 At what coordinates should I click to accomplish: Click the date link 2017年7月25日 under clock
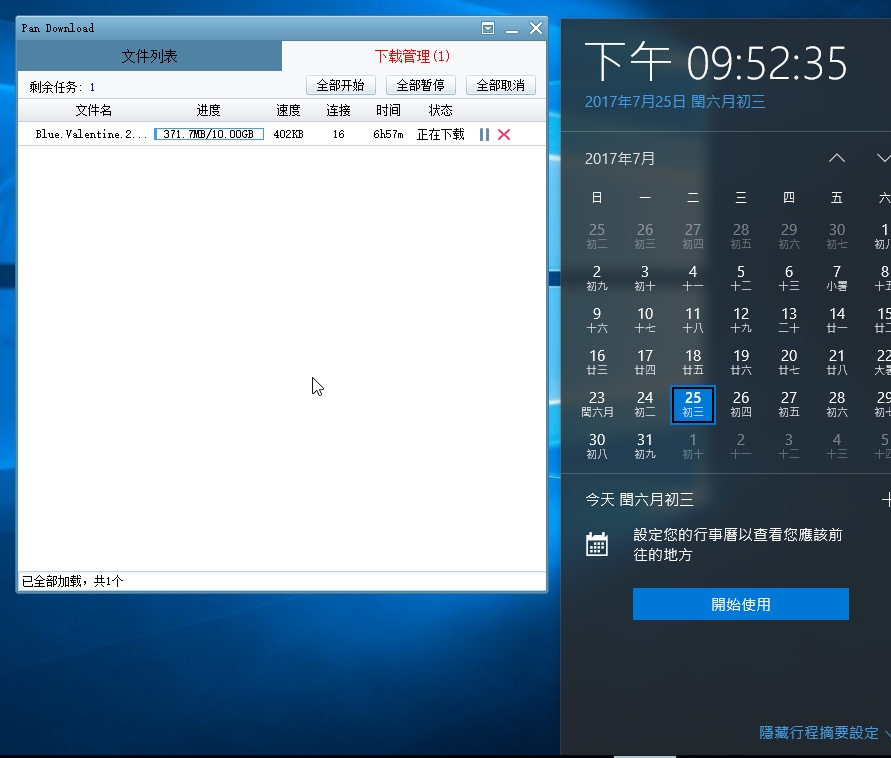635,101
